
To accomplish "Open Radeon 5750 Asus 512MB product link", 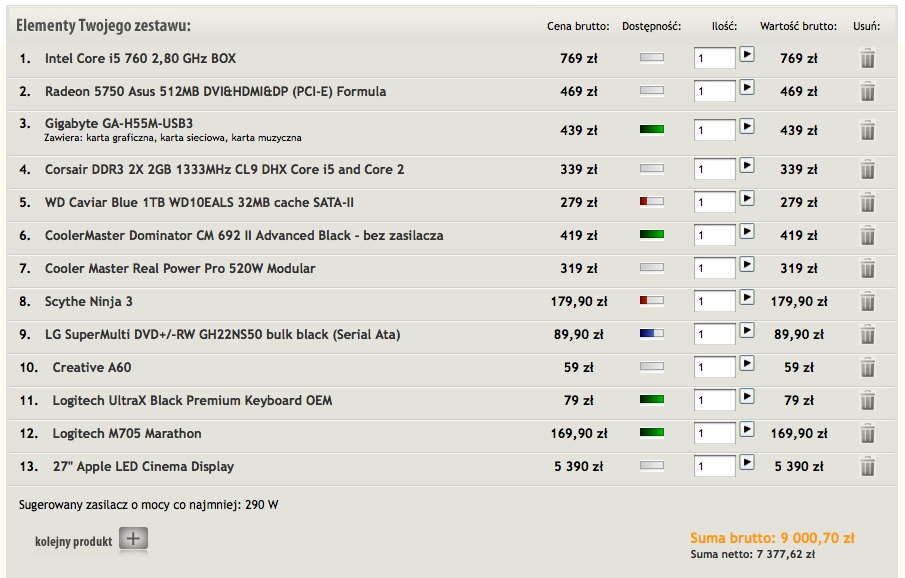I will 215,91.
